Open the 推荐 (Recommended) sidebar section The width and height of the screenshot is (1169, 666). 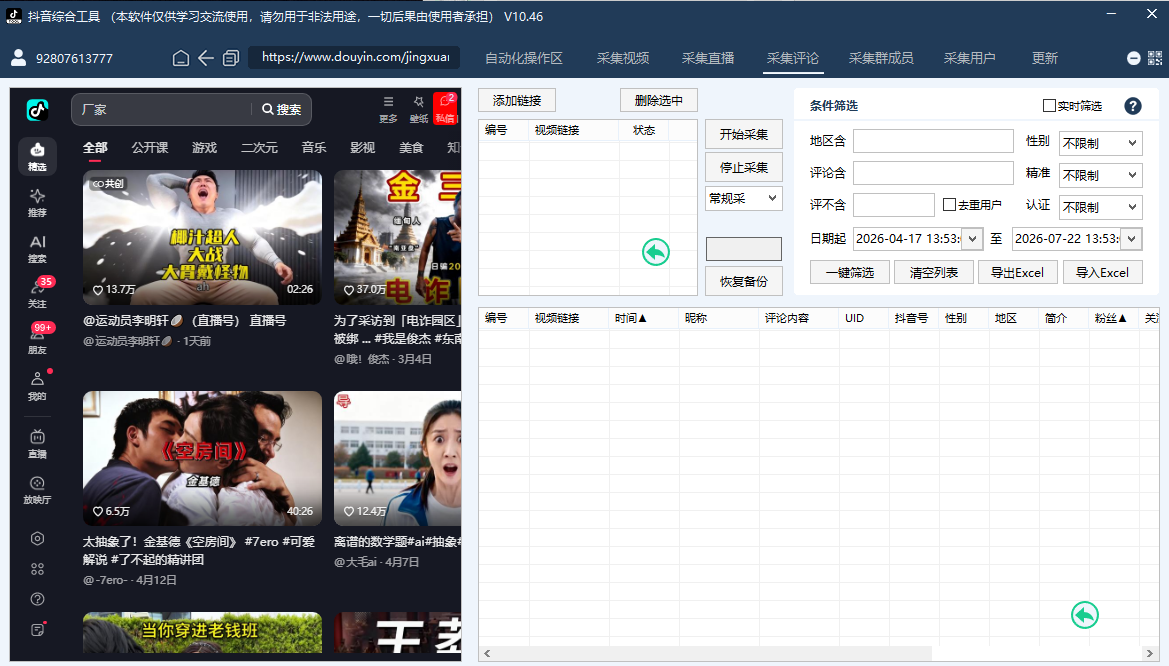click(37, 203)
